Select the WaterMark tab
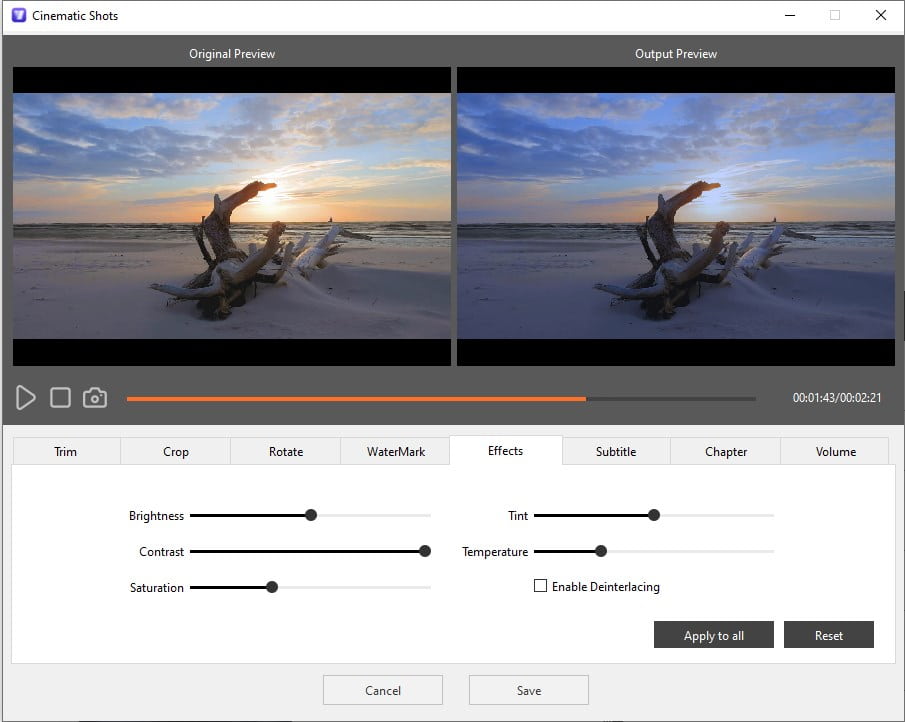The height and width of the screenshot is (722, 905). (395, 451)
